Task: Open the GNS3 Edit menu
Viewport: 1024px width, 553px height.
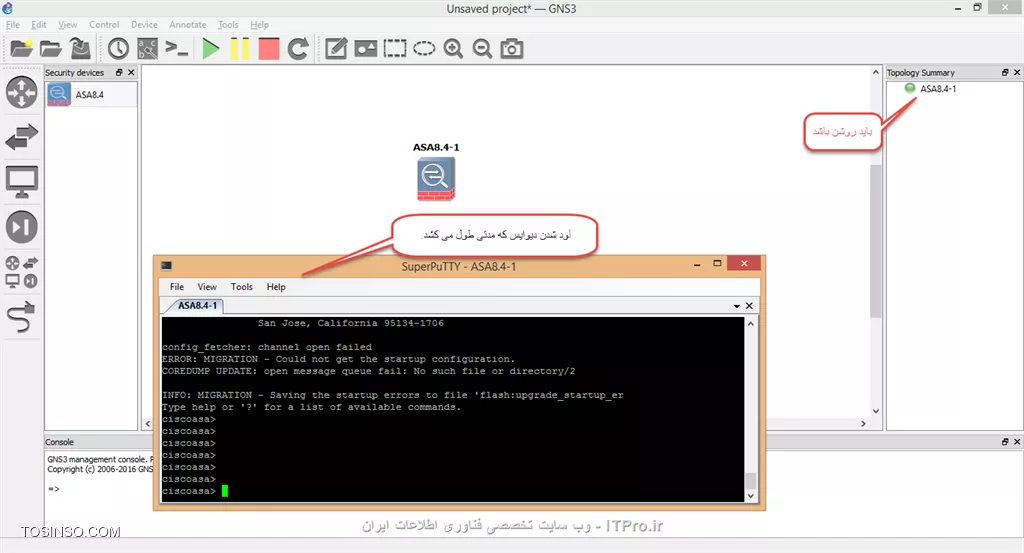Action: click(x=39, y=25)
